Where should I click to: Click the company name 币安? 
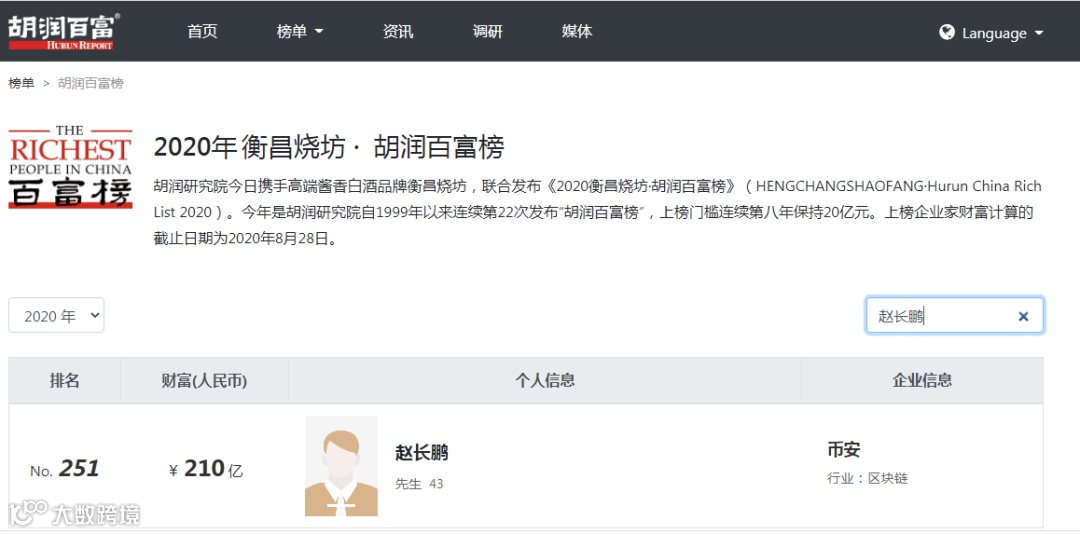pos(844,451)
